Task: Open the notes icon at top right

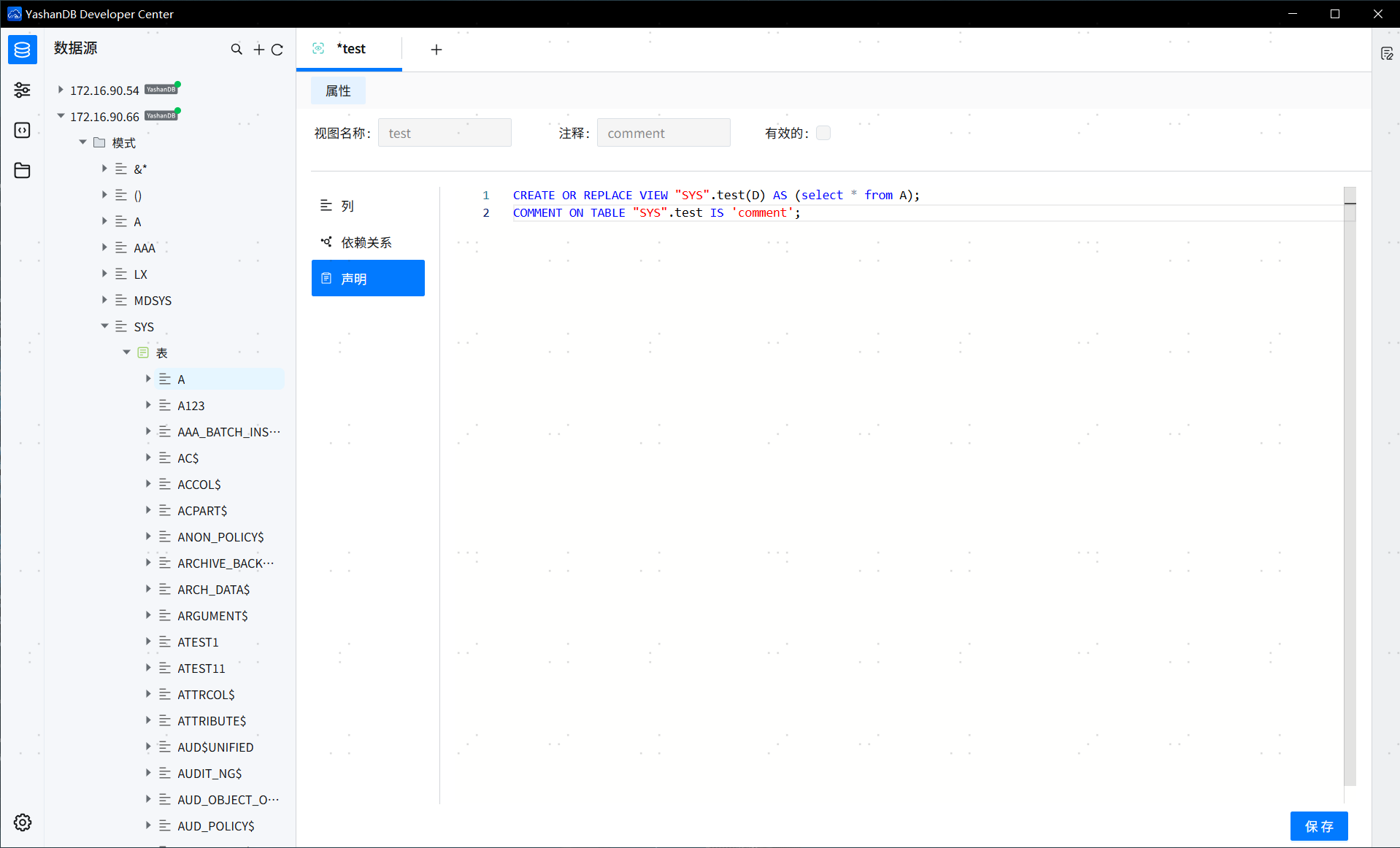Action: click(x=1387, y=53)
